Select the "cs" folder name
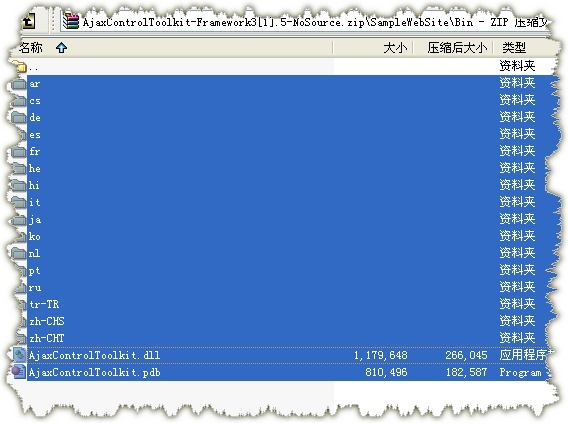This screenshot has width=568, height=423. click(35, 101)
